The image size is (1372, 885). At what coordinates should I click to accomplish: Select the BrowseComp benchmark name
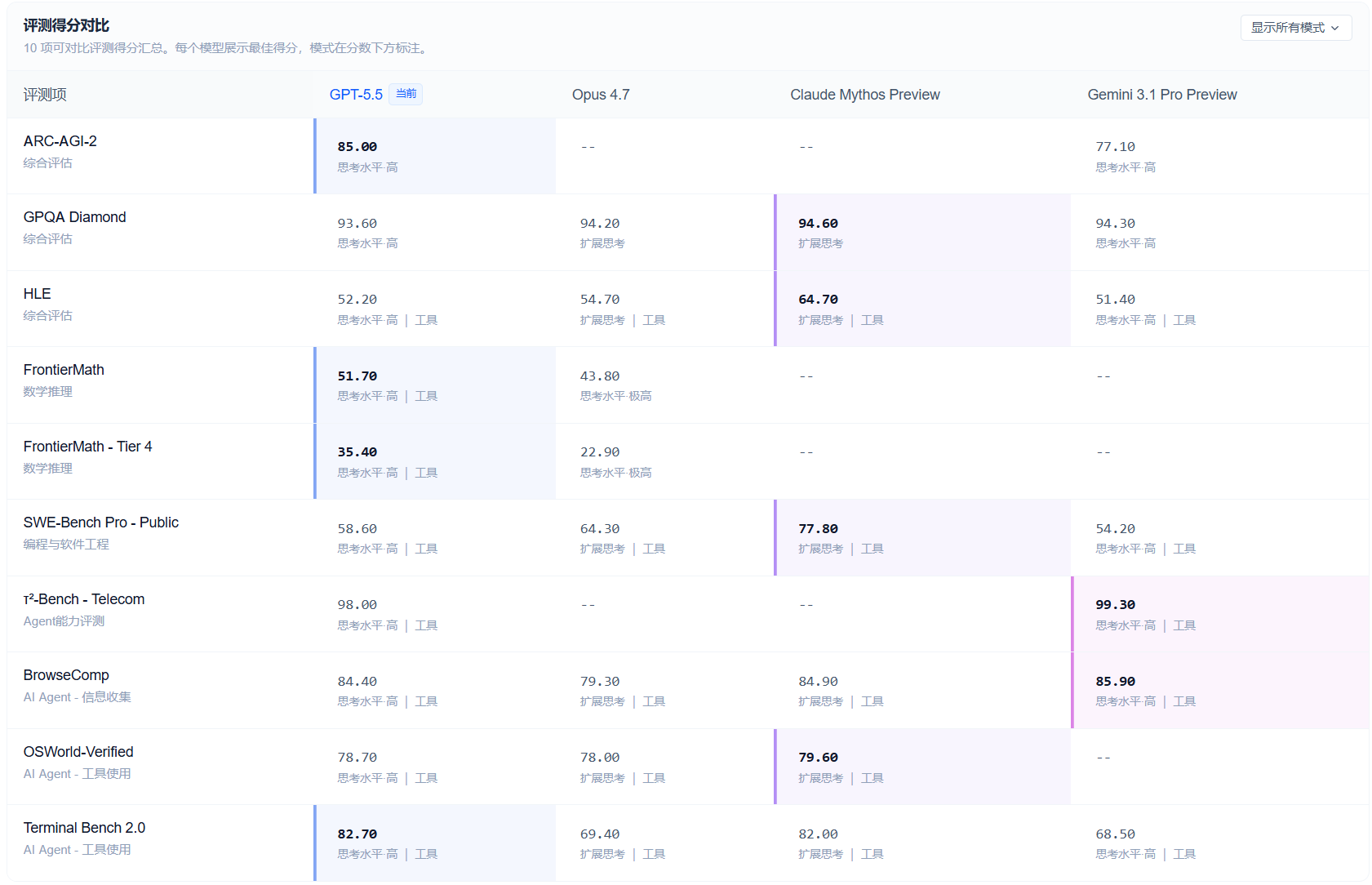pos(66,675)
